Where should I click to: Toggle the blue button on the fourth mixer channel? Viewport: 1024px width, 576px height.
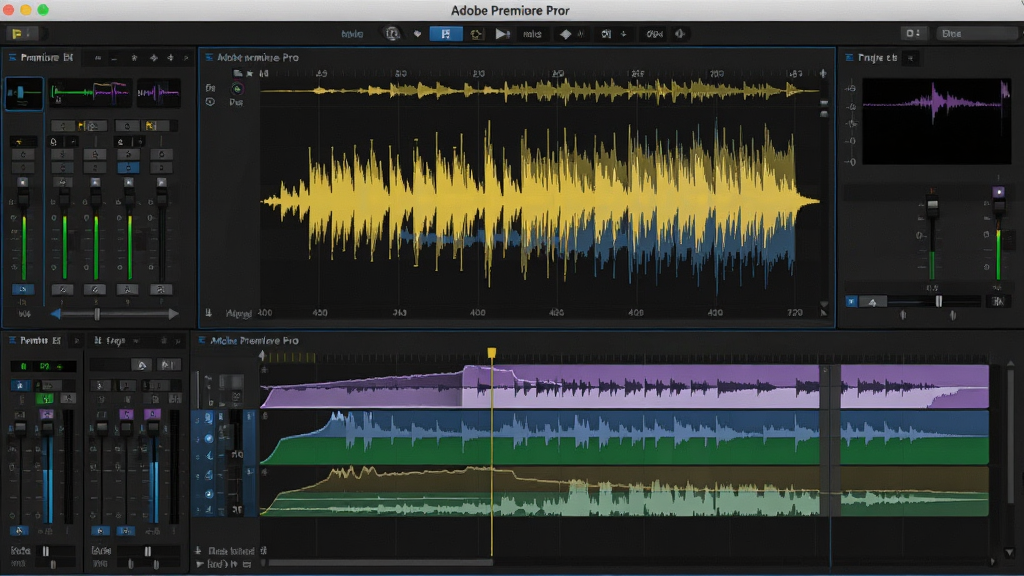click(x=128, y=168)
